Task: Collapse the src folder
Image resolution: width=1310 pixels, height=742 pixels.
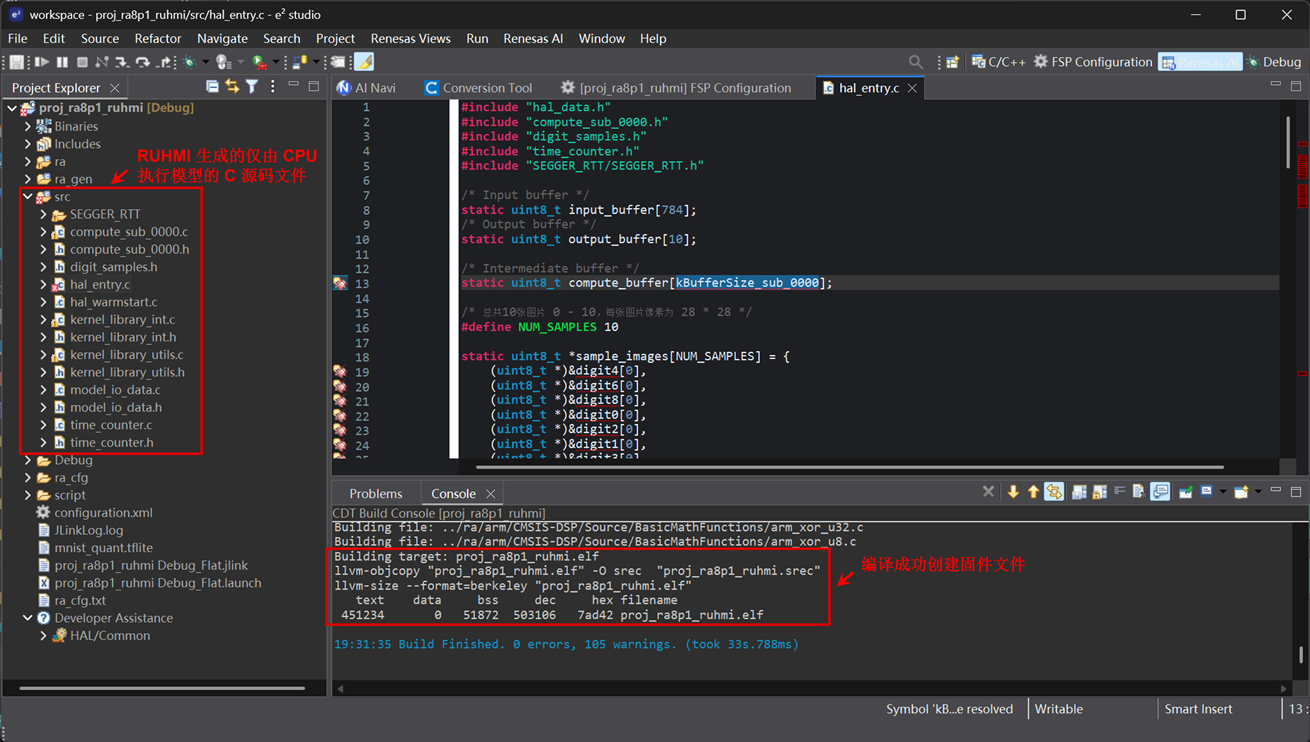Action: [x=28, y=197]
